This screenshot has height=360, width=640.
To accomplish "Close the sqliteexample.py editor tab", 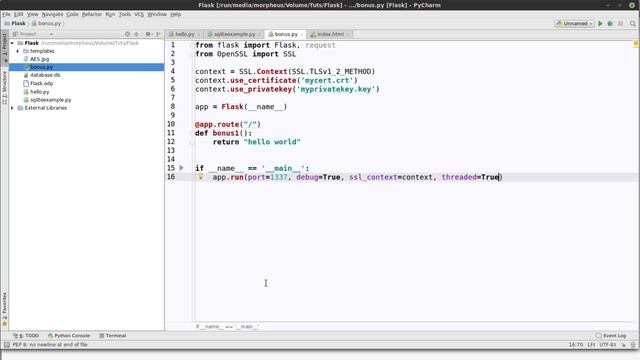I will tap(259, 35).
